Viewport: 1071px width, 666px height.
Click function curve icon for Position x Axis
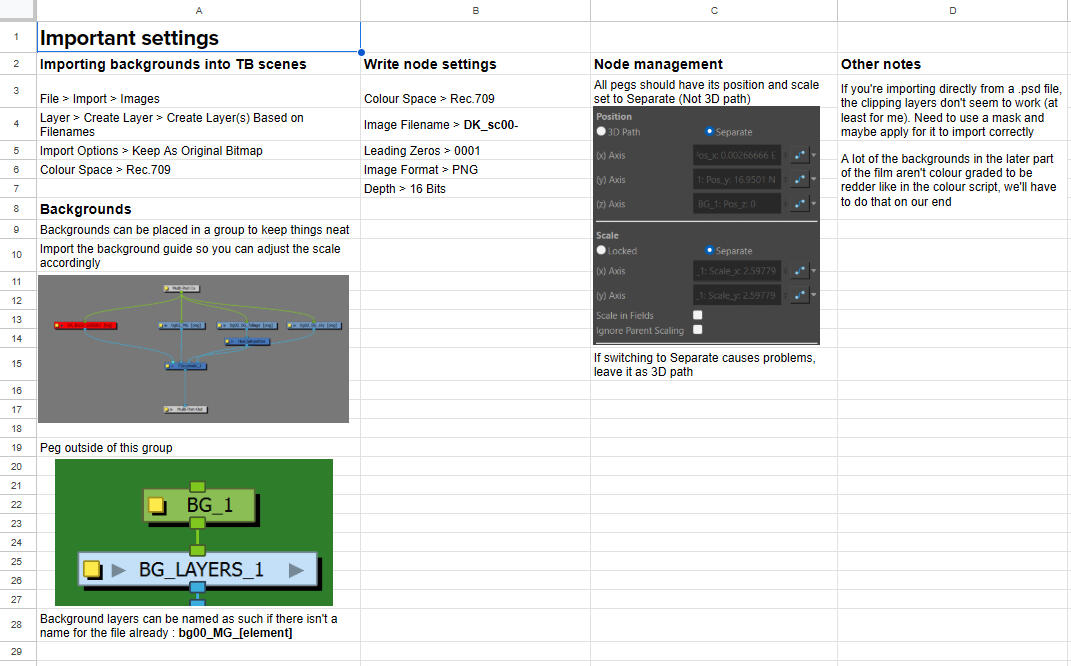click(x=798, y=156)
